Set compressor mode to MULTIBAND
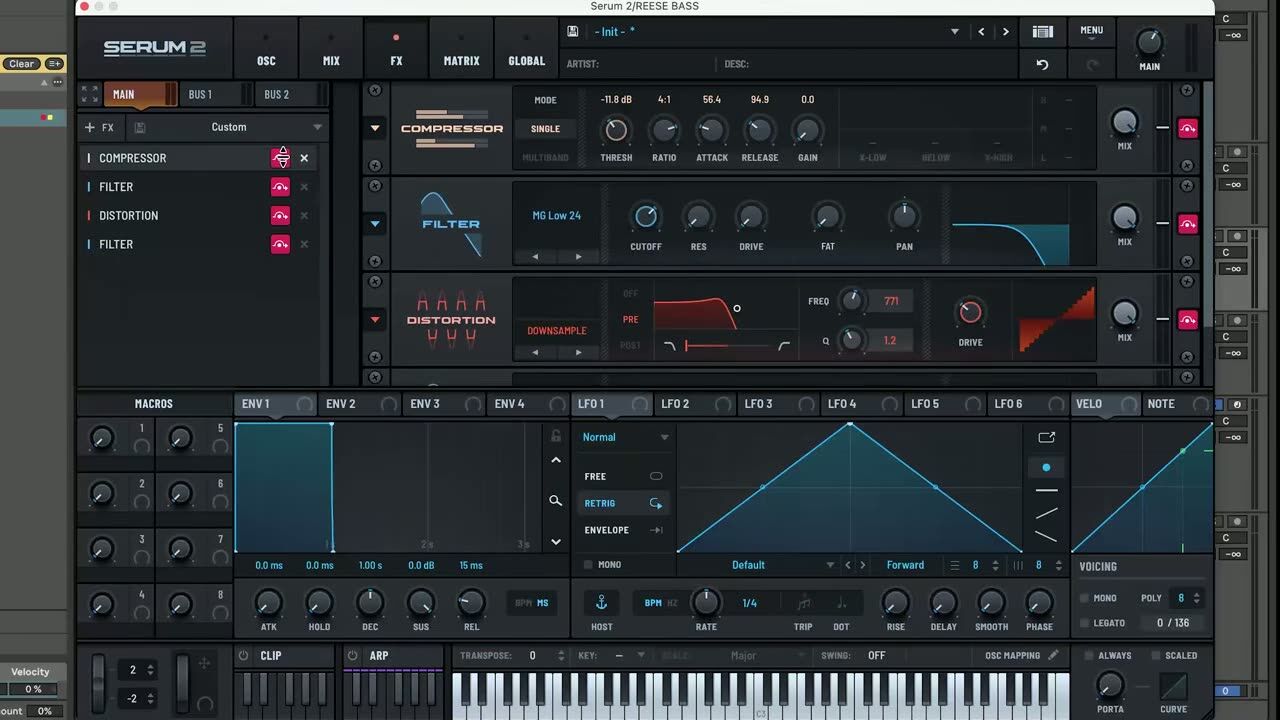The height and width of the screenshot is (720, 1280). (x=545, y=158)
